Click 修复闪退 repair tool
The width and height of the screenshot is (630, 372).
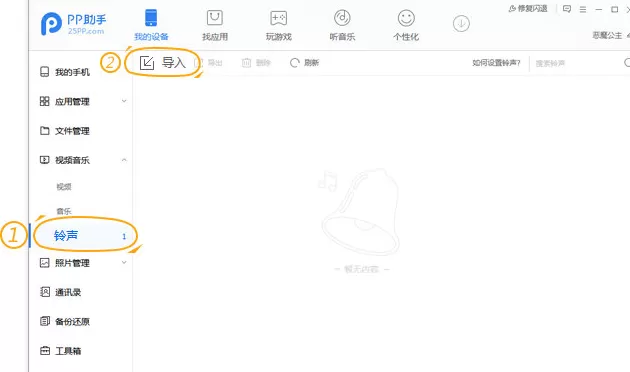(x=528, y=9)
